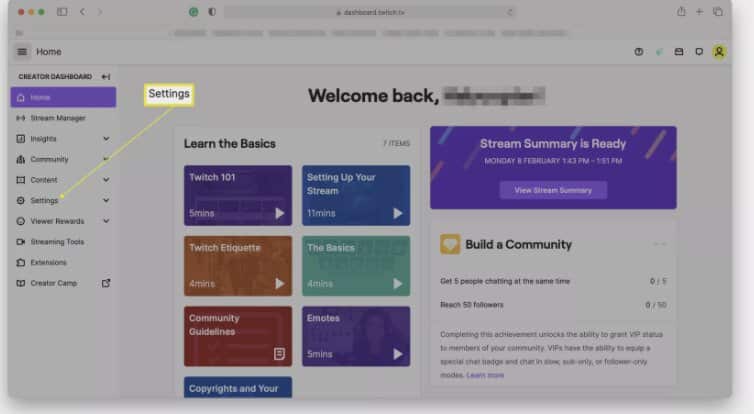Viewport: 754px width, 414px height.
Task: Open Viewer Rewards in the sidebar
Action: pyautogui.click(x=57, y=221)
